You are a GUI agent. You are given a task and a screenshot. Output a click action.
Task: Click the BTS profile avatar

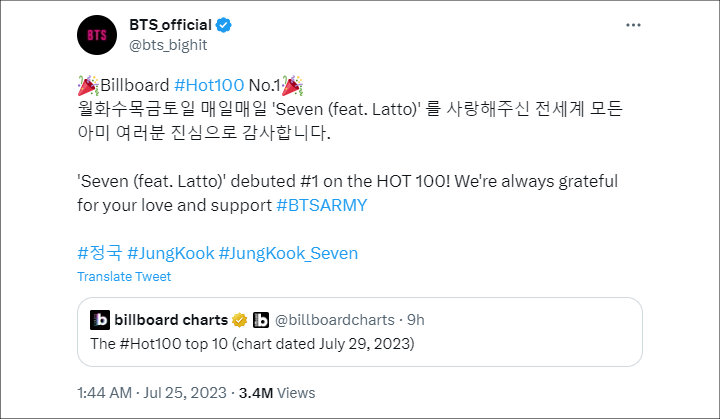point(97,35)
